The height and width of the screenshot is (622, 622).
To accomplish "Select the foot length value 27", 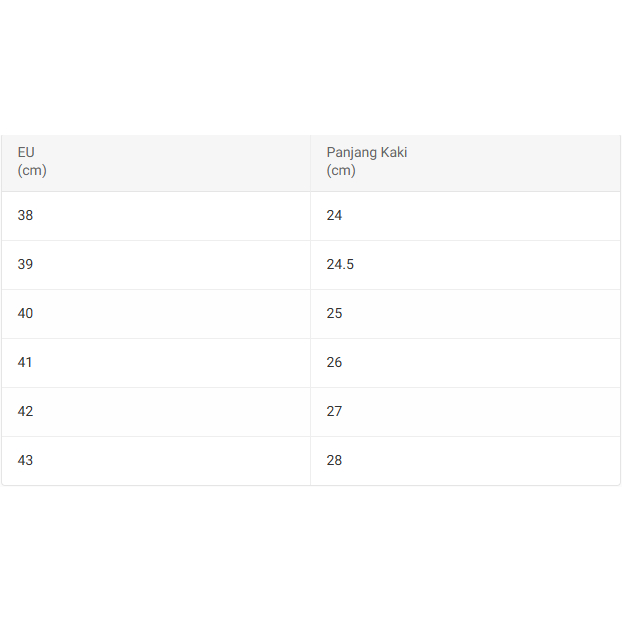I will [x=335, y=412].
